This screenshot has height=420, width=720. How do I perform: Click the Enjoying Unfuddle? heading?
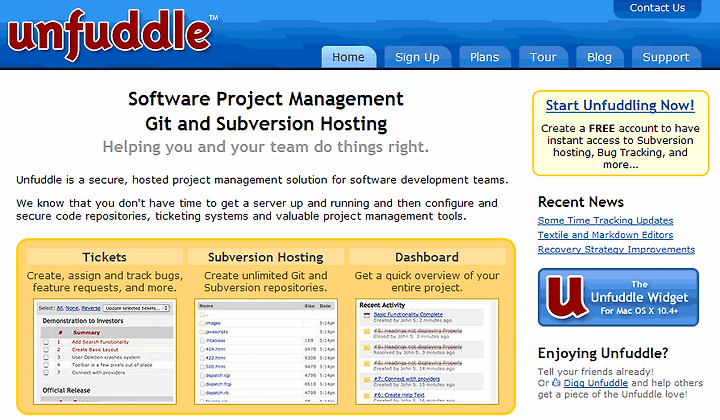[603, 353]
